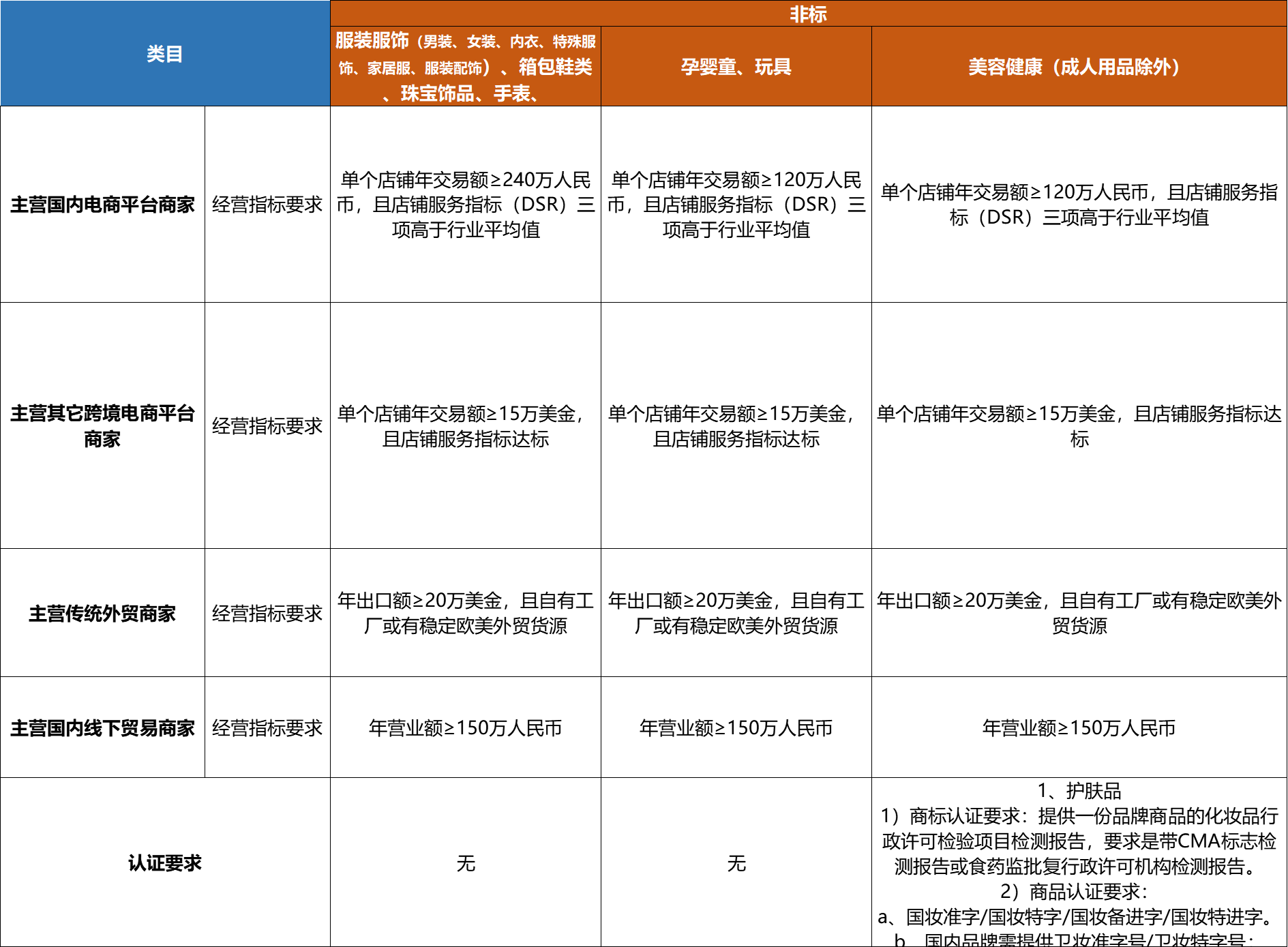The width and height of the screenshot is (1288, 947).
Task: Click 无 in the 孕婴童 认证要求 cell
Action: [x=736, y=862]
